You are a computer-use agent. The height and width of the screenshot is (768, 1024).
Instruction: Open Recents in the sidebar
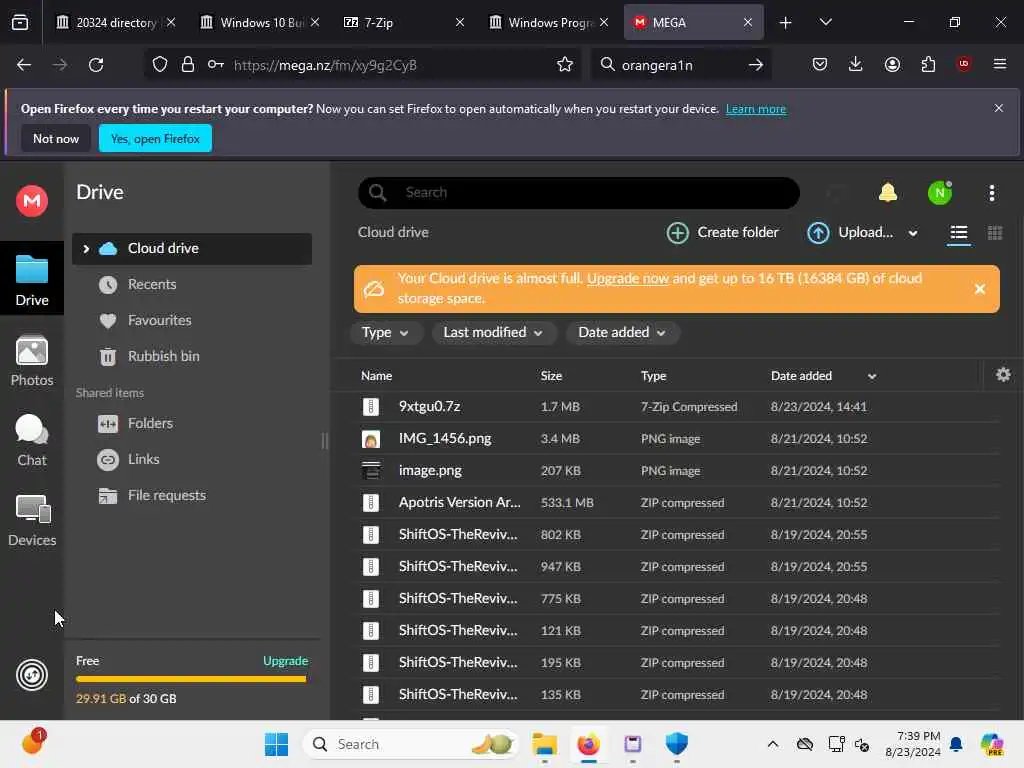coord(152,285)
